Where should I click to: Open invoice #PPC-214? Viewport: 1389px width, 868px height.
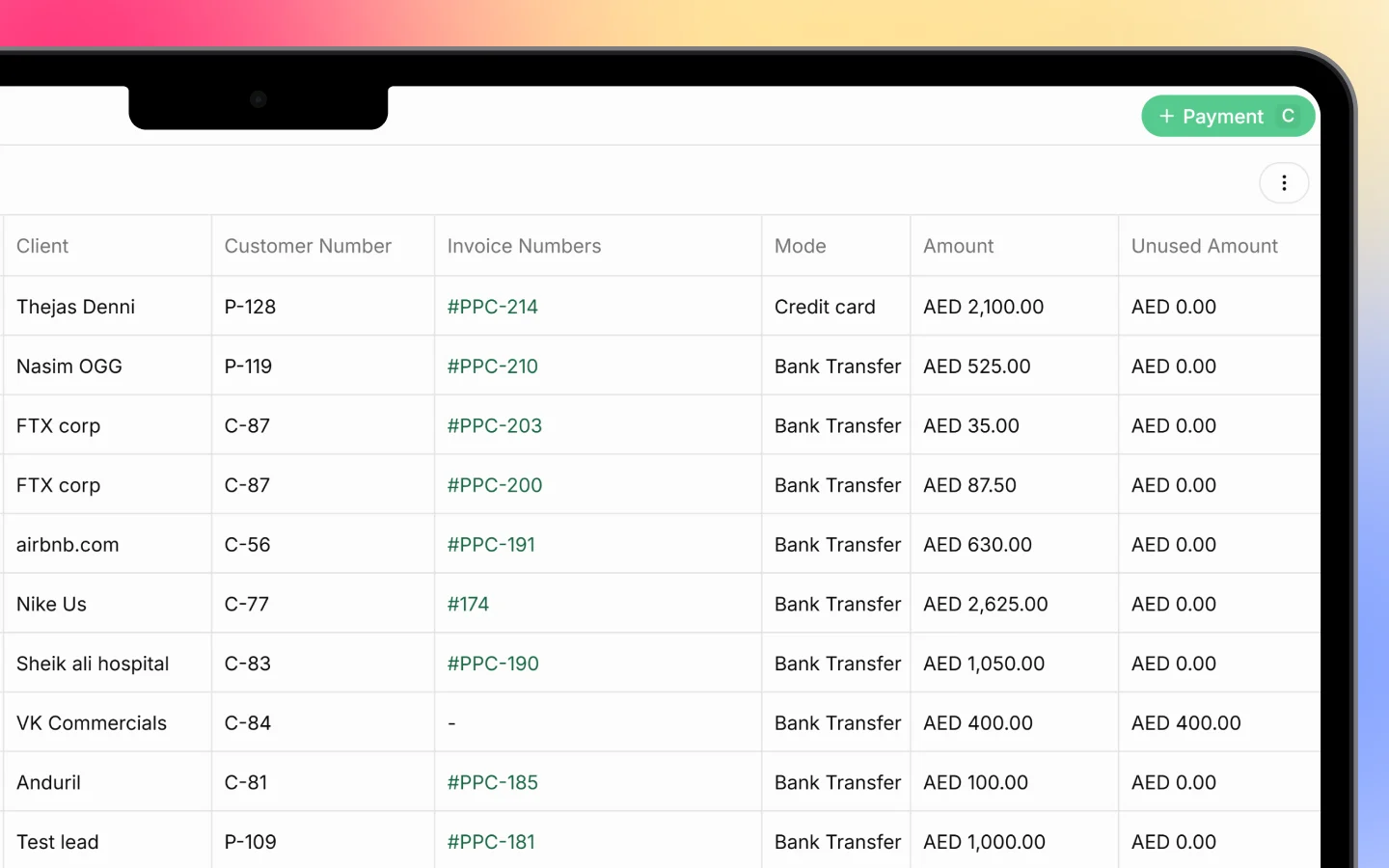click(493, 307)
